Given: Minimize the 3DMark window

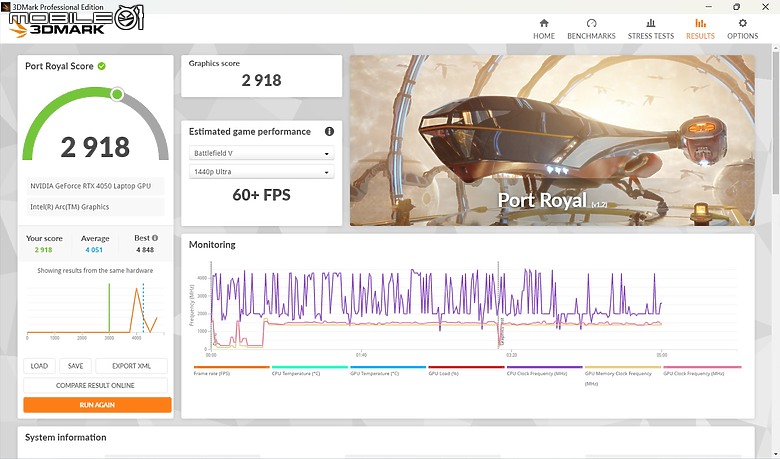Looking at the screenshot, I should click(708, 6).
